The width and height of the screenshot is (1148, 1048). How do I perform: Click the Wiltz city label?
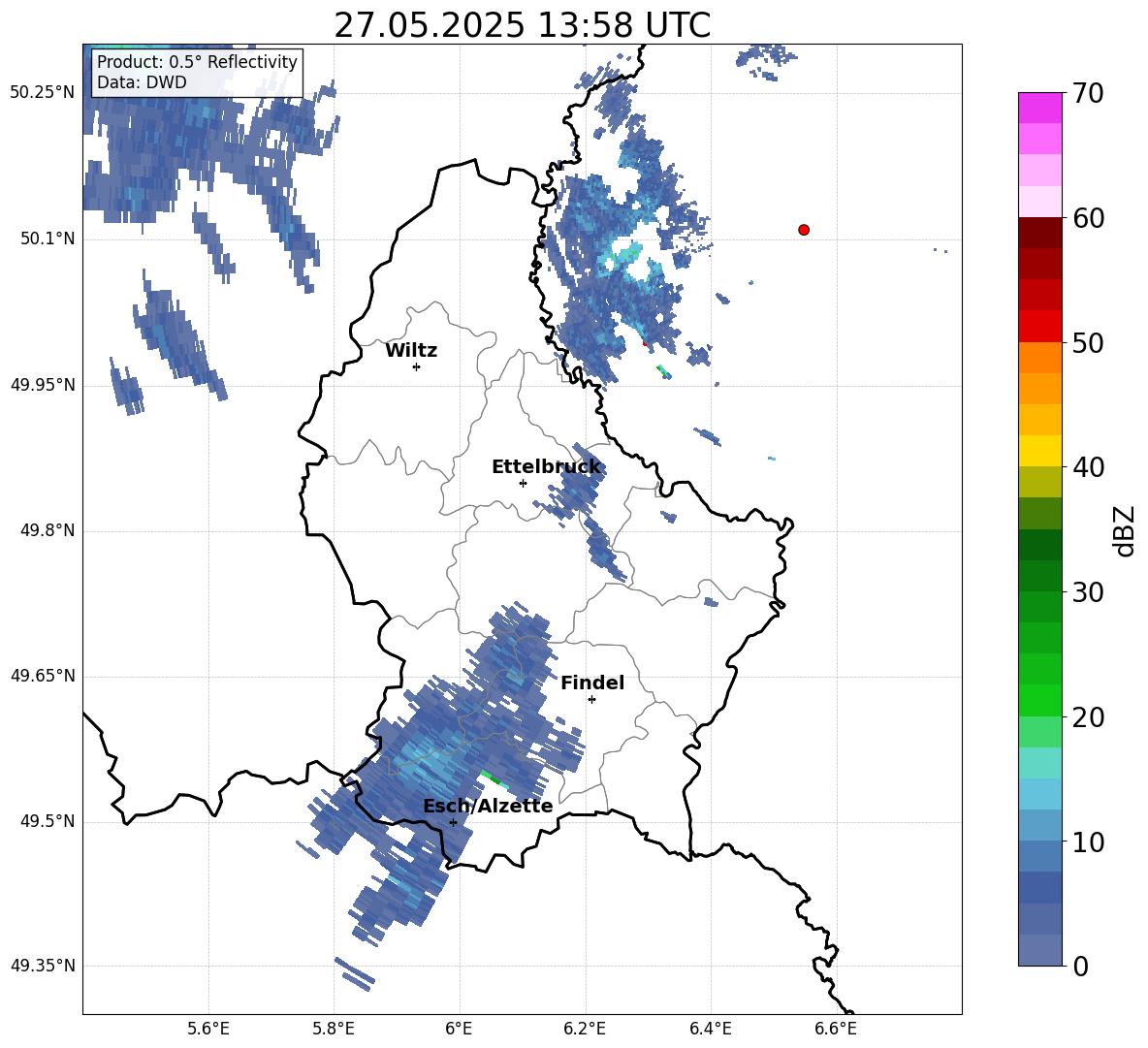pos(411,351)
